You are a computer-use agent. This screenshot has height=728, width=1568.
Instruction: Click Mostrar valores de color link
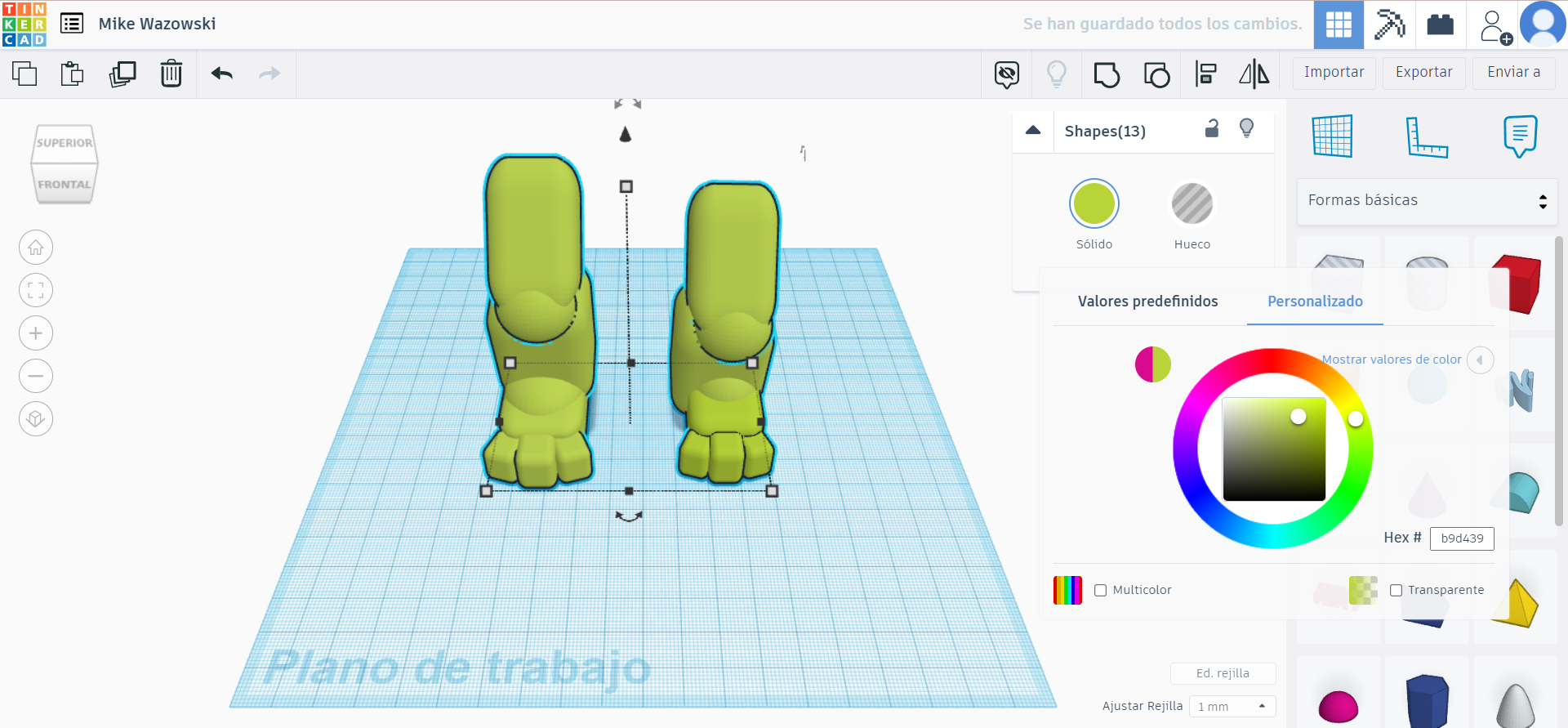pos(1392,360)
